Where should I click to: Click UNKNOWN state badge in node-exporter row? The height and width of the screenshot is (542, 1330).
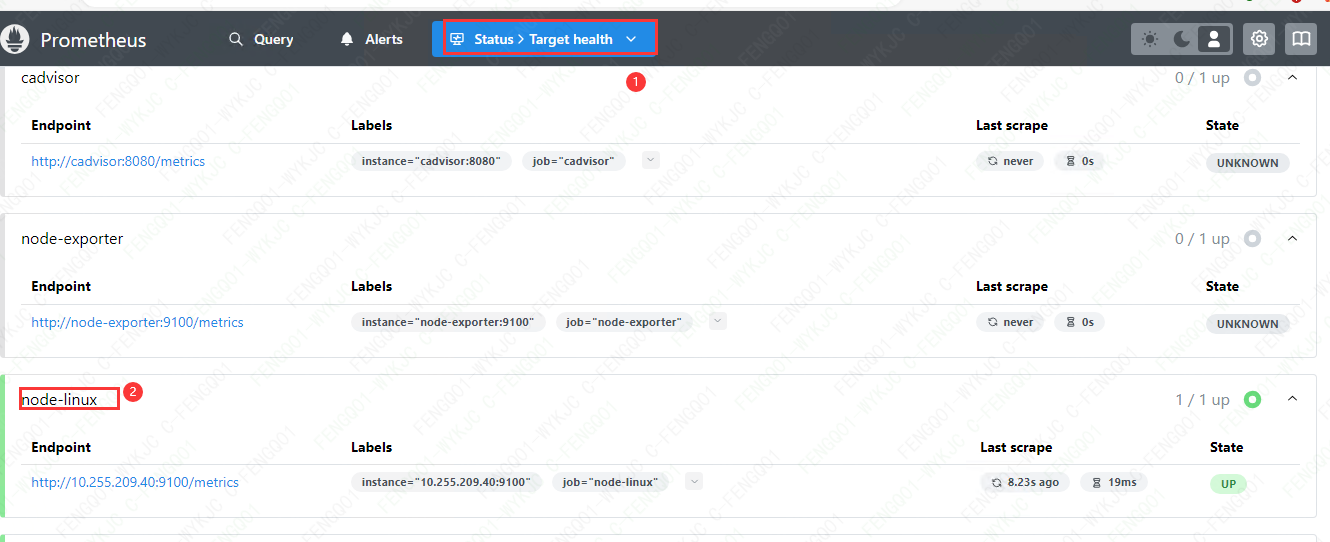1247,324
